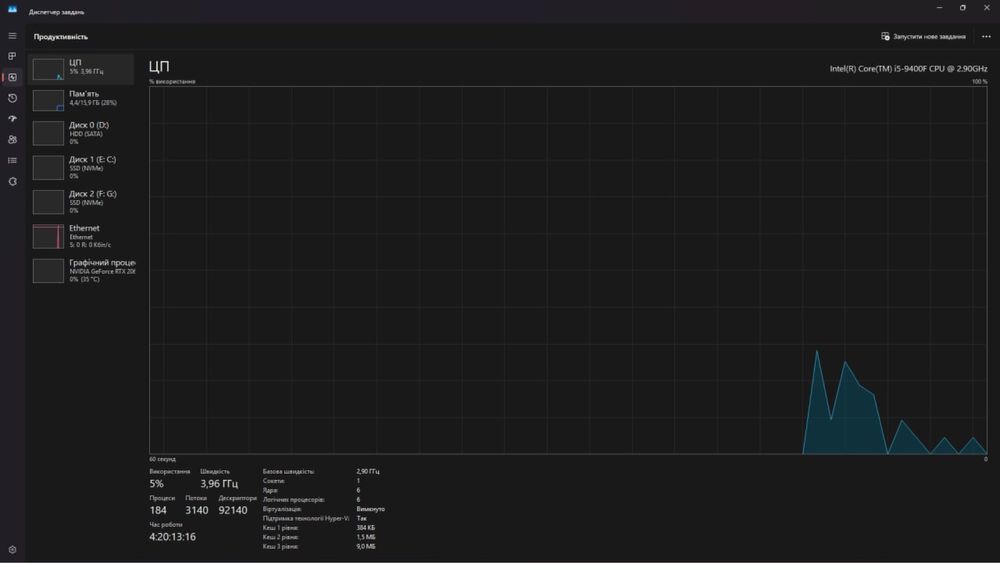The width and height of the screenshot is (1000, 563).
Task: Click the large 'ЦП' graph heading
Action: pyautogui.click(x=159, y=67)
